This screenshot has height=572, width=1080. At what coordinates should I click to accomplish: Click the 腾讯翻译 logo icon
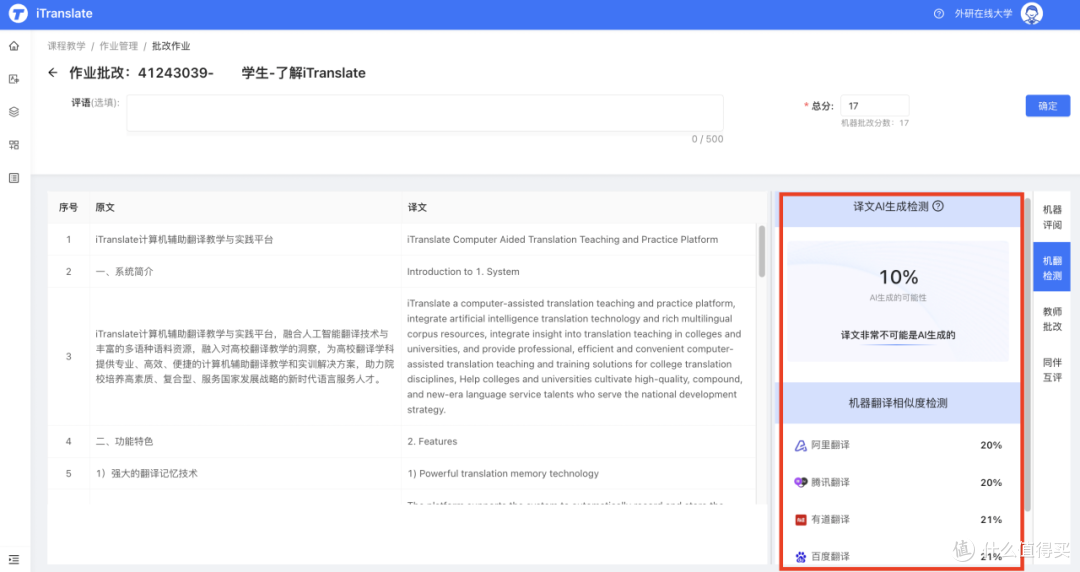(800, 482)
